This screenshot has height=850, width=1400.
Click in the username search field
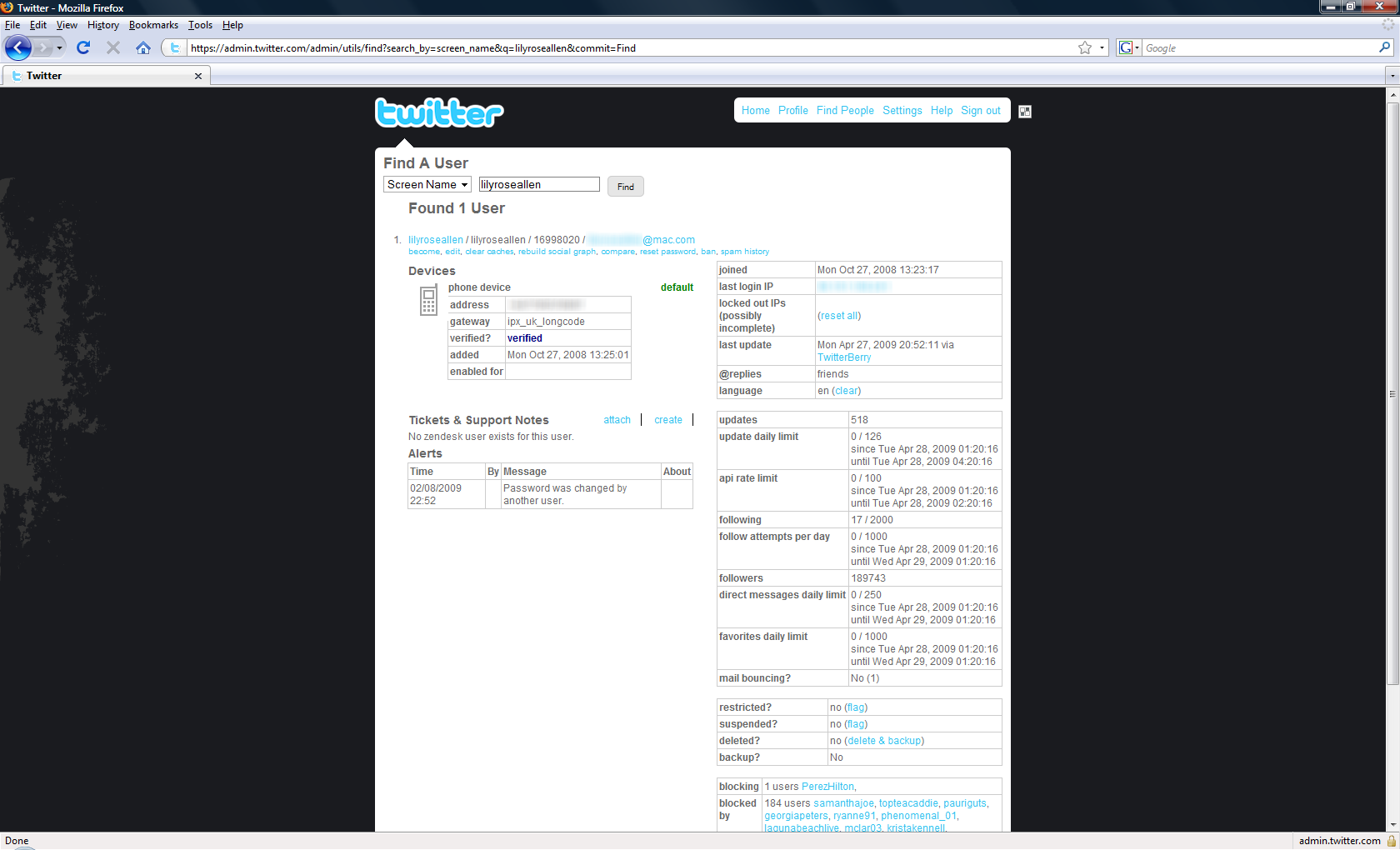click(x=538, y=185)
